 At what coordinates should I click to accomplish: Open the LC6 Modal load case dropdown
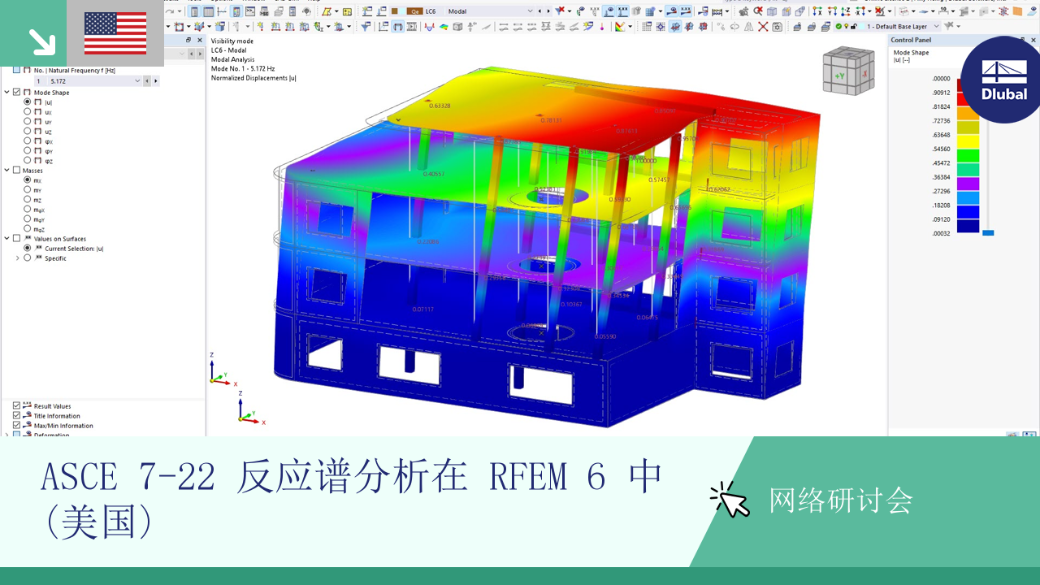(x=529, y=11)
